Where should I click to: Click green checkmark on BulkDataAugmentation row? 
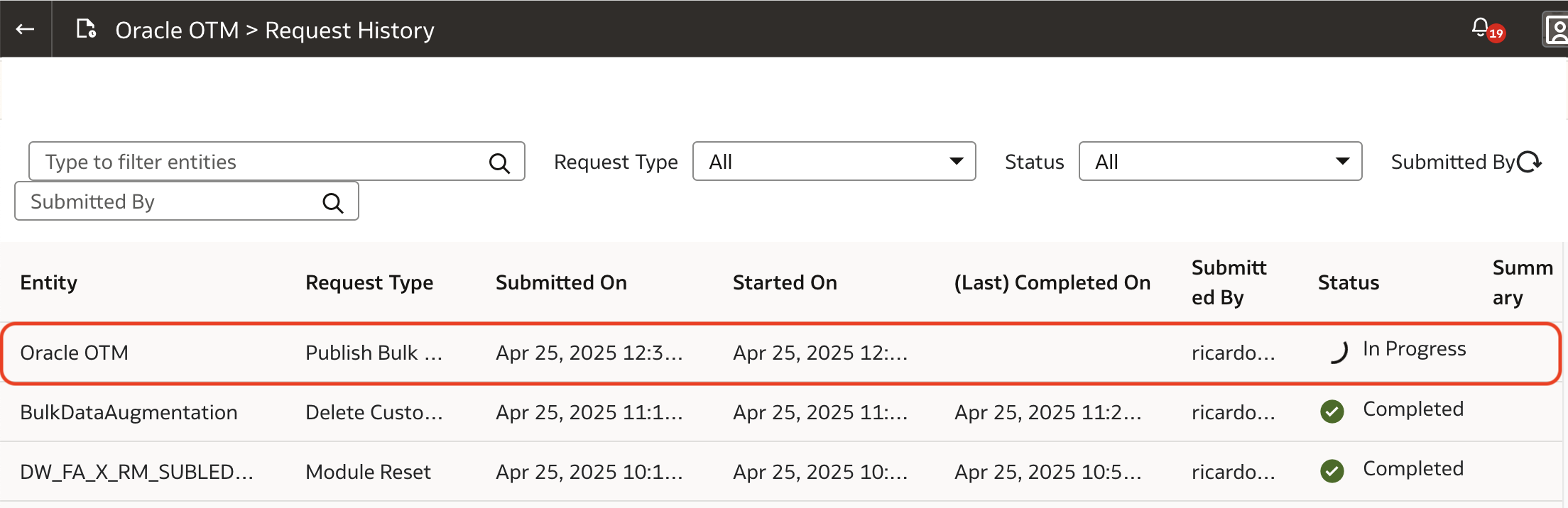(1332, 411)
